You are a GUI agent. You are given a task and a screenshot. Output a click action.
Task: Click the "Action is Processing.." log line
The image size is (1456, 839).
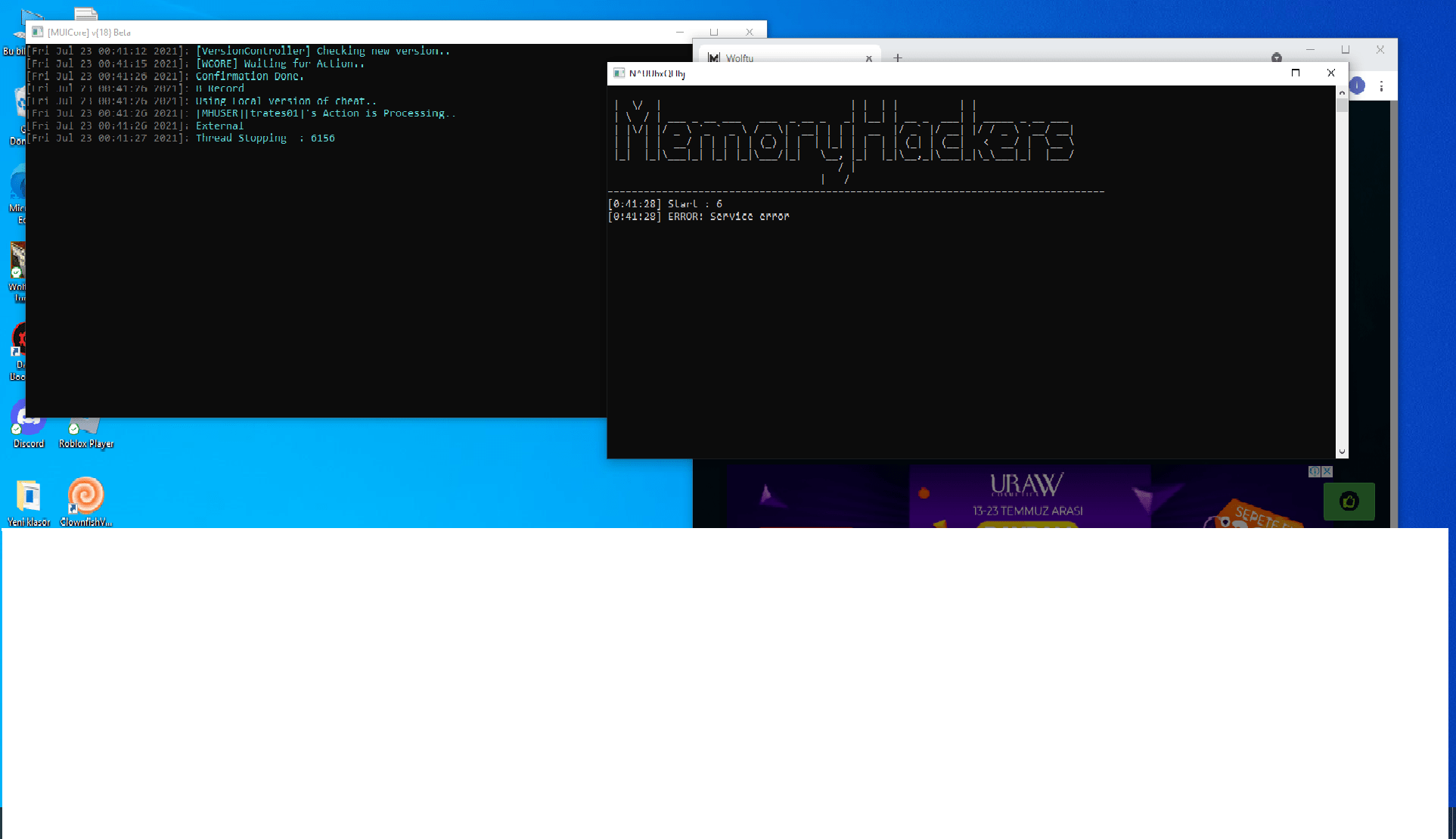pyautogui.click(x=242, y=113)
